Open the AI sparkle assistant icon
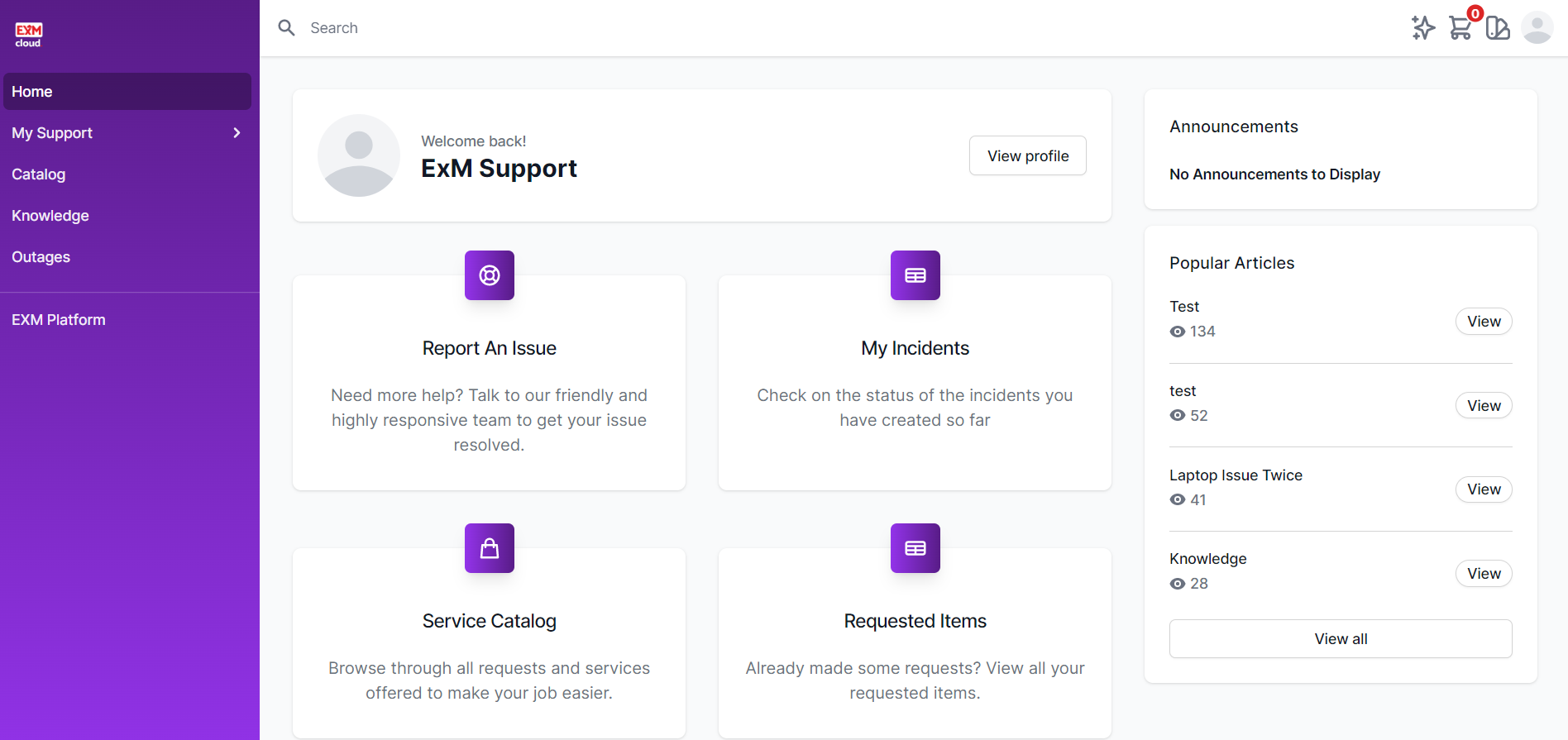Screen dimensions: 1568x740 pos(1422,28)
